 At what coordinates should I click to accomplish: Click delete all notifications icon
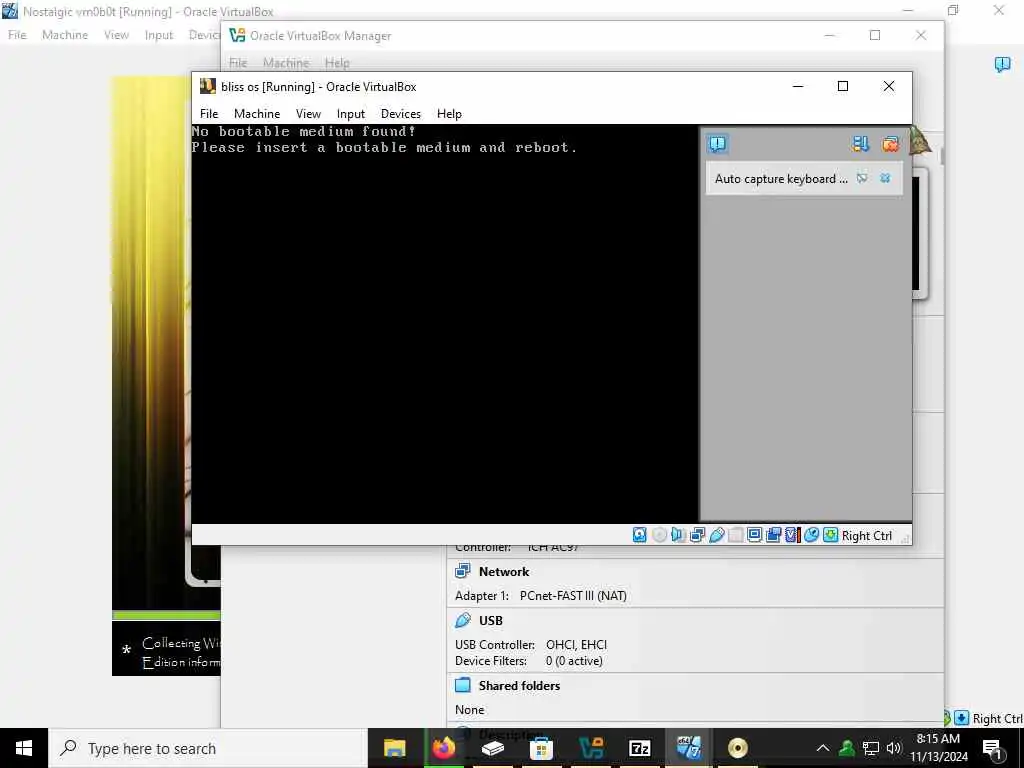pos(890,144)
